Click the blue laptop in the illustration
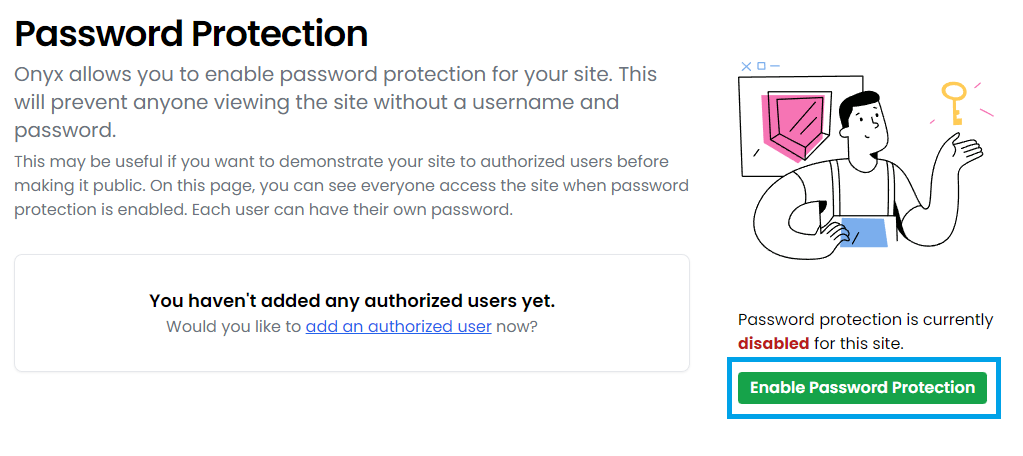 click(863, 232)
